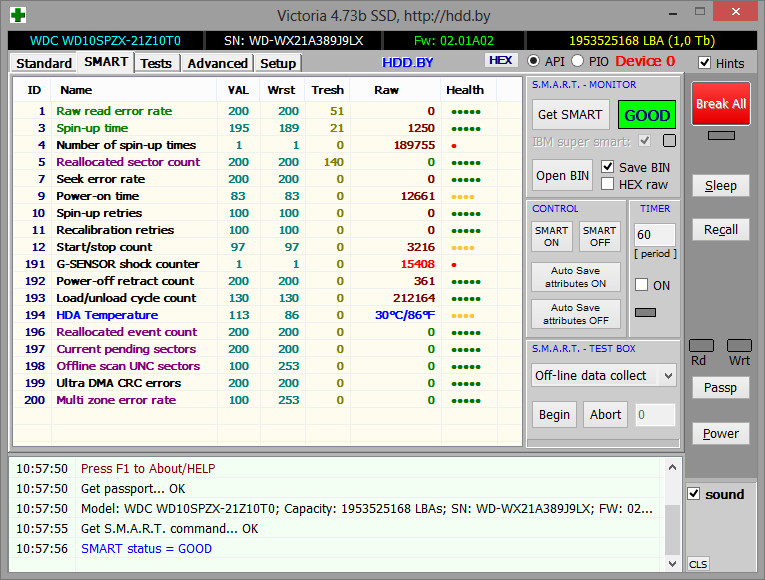Viewport: 765px width, 580px height.
Task: Toggle the Save BIN checkbox
Action: coord(607,167)
